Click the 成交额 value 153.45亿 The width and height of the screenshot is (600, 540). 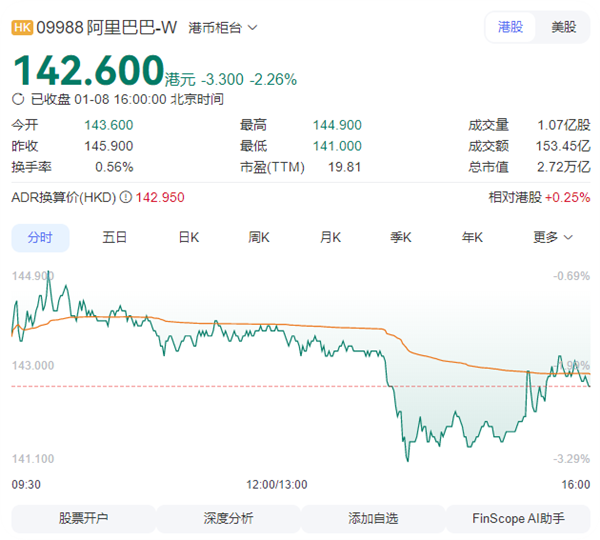pos(563,146)
